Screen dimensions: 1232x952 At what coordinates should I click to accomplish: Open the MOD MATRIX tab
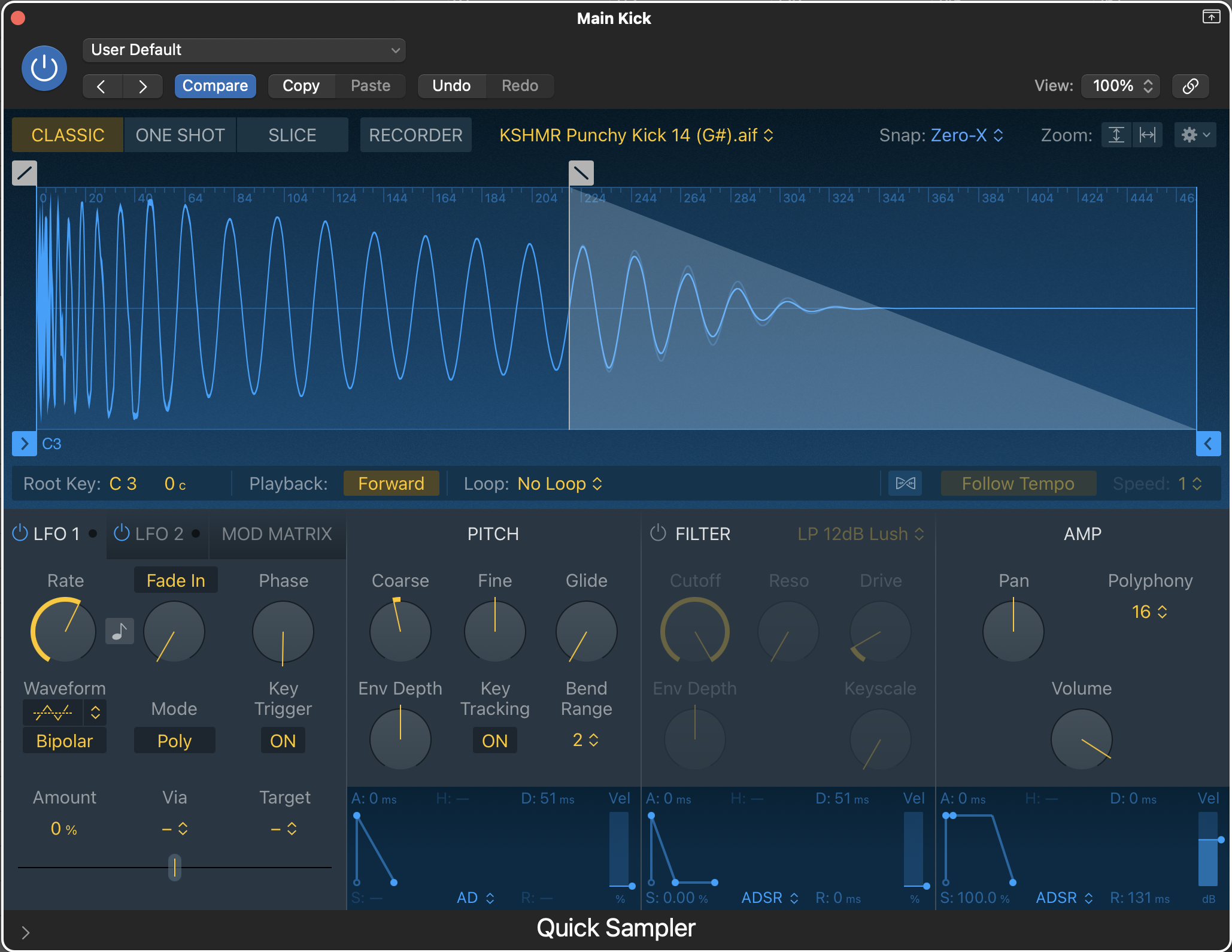pyautogui.click(x=277, y=533)
